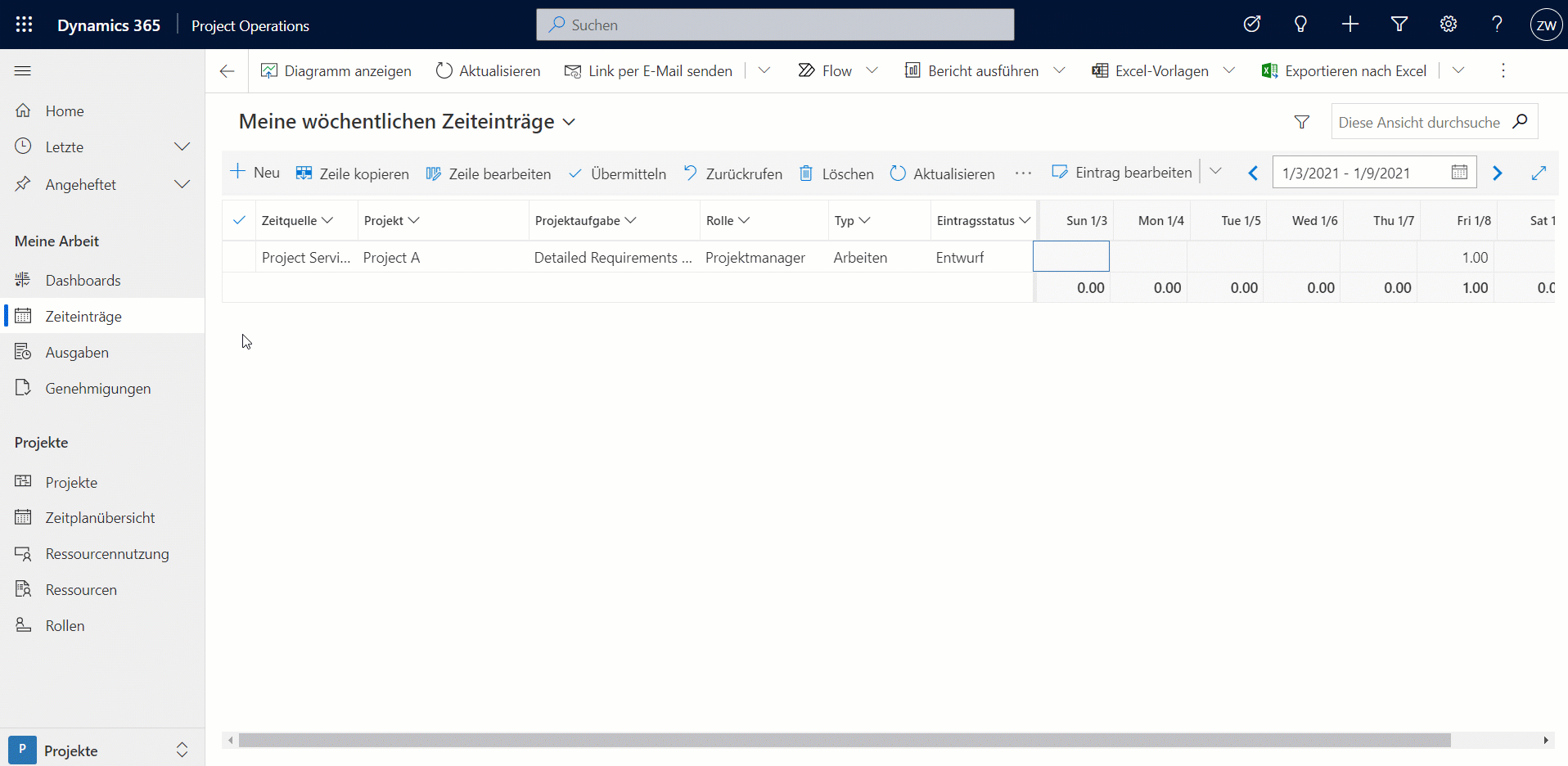The height and width of the screenshot is (766, 1568).
Task: Click Excel-Vorlagen
Action: (x=1151, y=71)
